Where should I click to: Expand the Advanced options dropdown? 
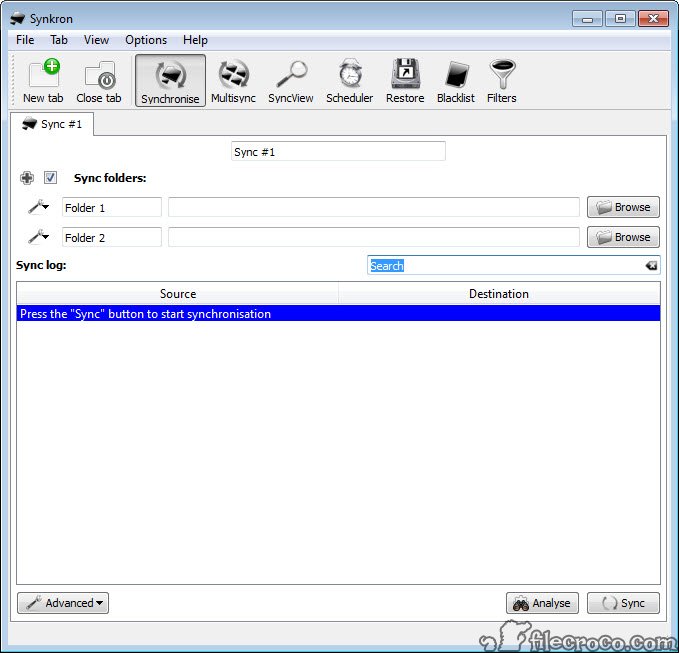(x=63, y=603)
